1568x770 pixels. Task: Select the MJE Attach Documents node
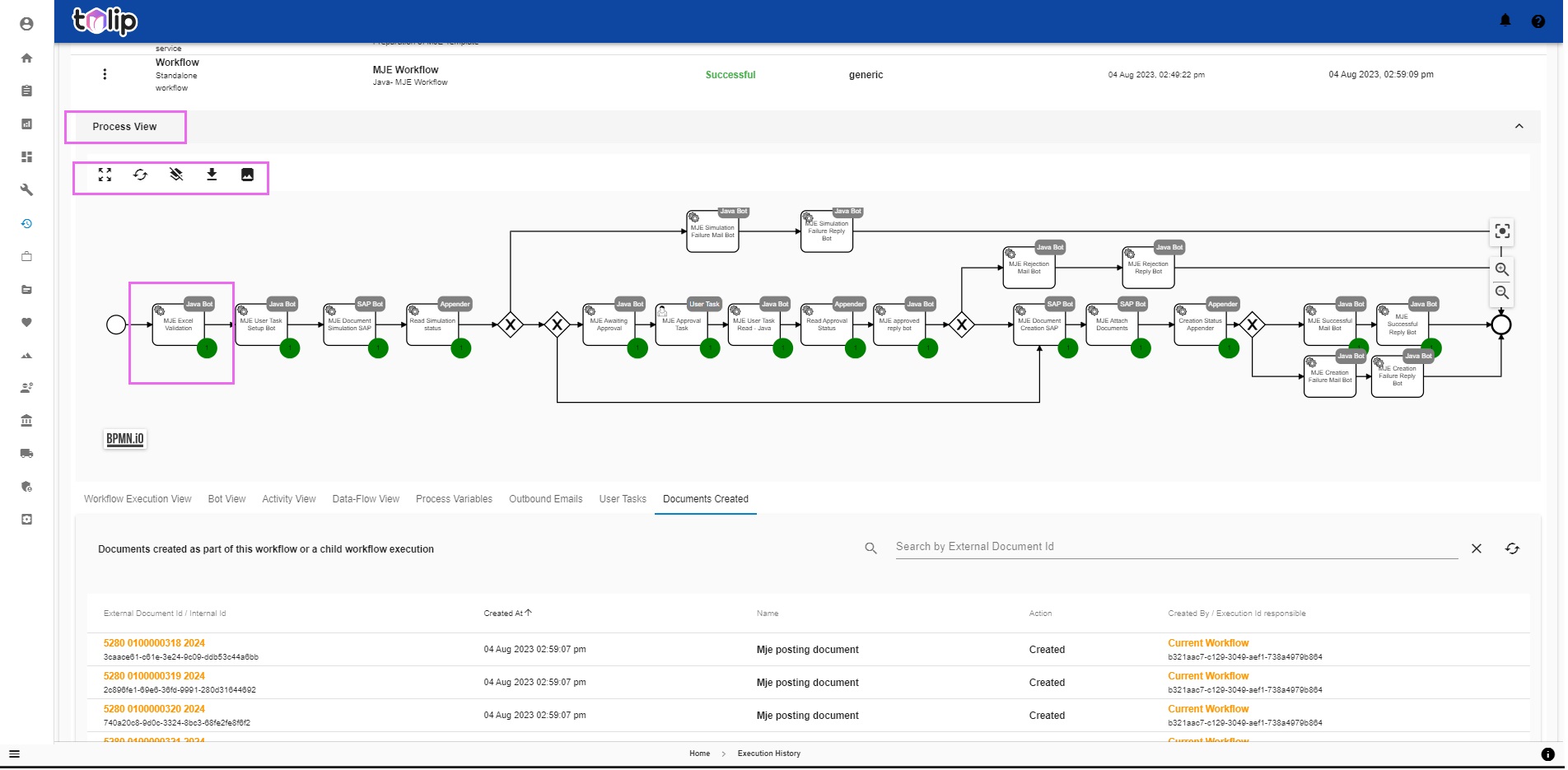point(1112,324)
